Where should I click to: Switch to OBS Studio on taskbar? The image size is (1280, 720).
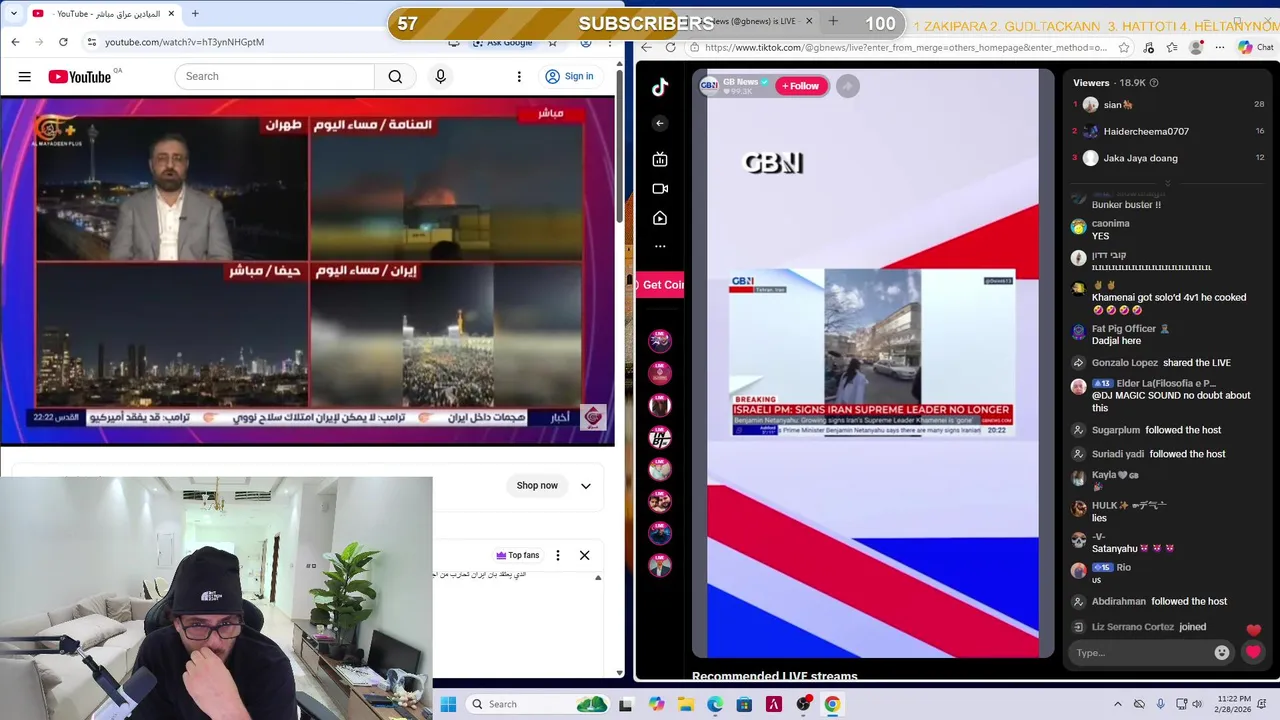click(x=803, y=704)
